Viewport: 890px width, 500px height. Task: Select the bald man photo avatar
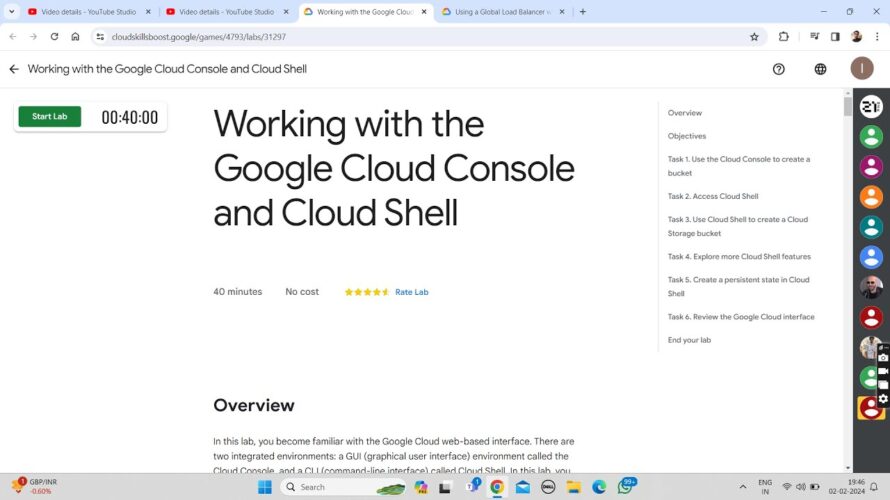point(871,287)
